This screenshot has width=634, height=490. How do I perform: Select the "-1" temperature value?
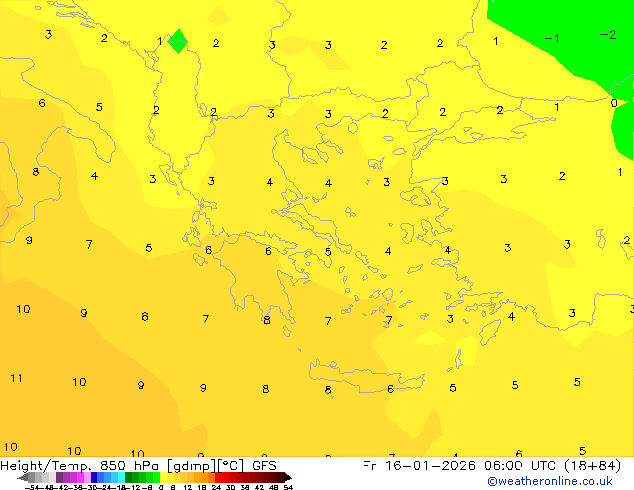click(x=551, y=38)
